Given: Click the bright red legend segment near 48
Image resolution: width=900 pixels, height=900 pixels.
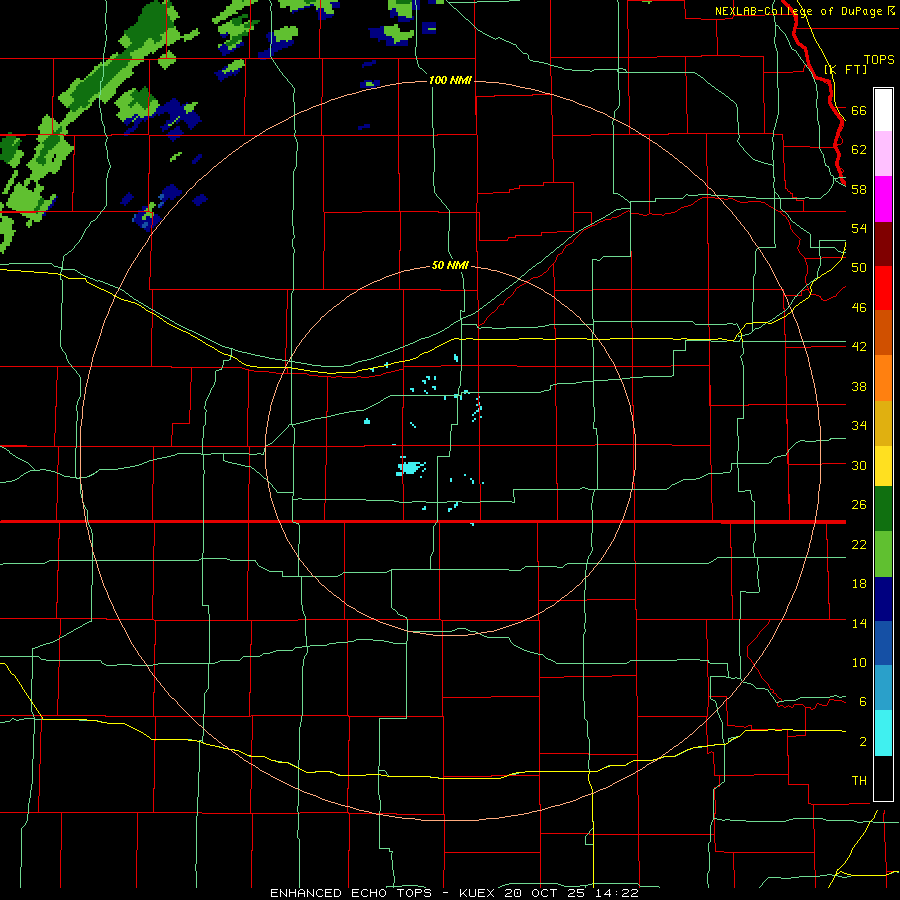Looking at the screenshot, I should [x=883, y=288].
